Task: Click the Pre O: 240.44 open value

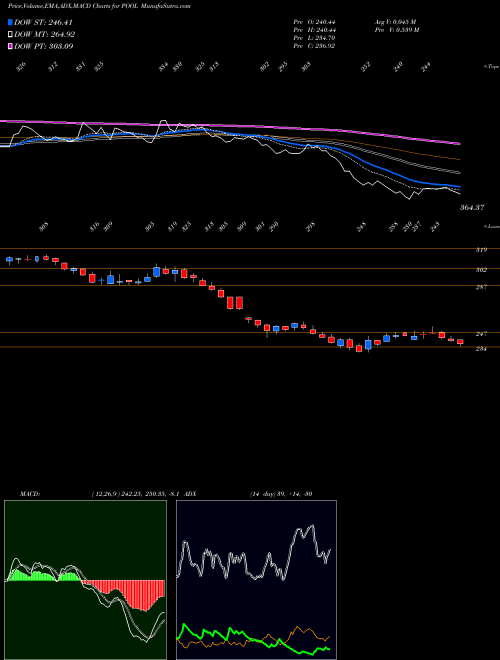Action: (314, 22)
